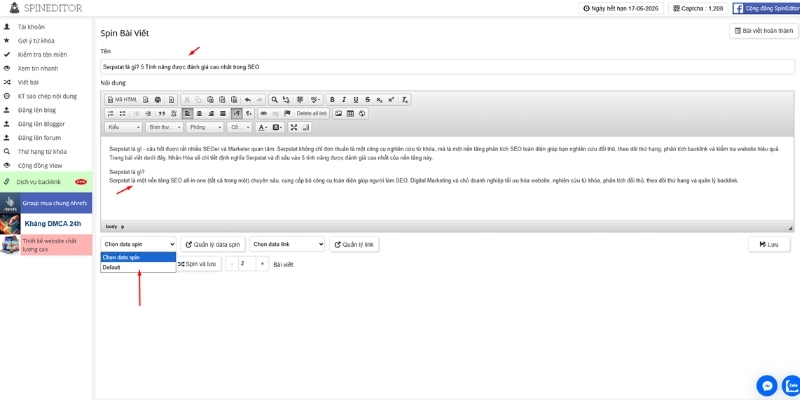Click the Align Right icon

pyautogui.click(x=211, y=113)
